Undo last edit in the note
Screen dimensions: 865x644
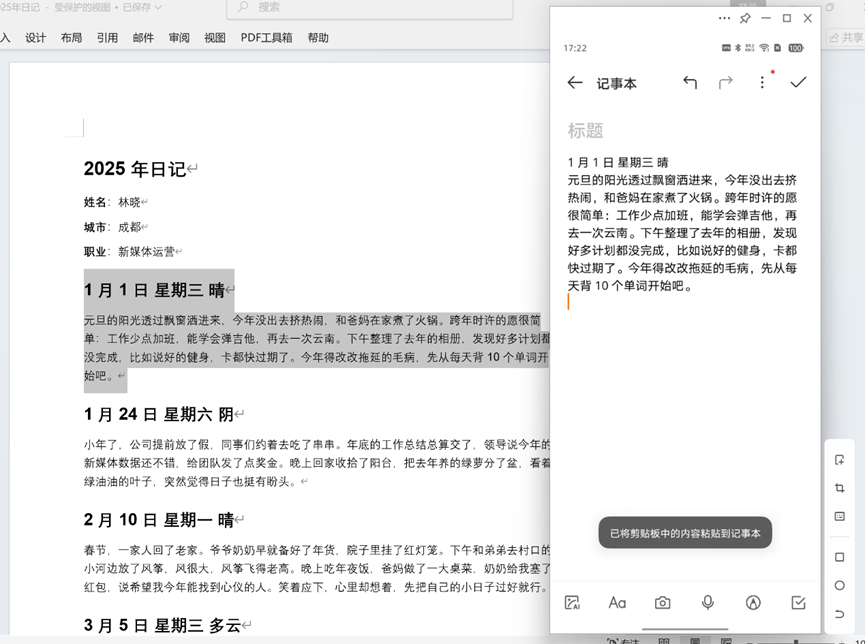pyautogui.click(x=690, y=82)
